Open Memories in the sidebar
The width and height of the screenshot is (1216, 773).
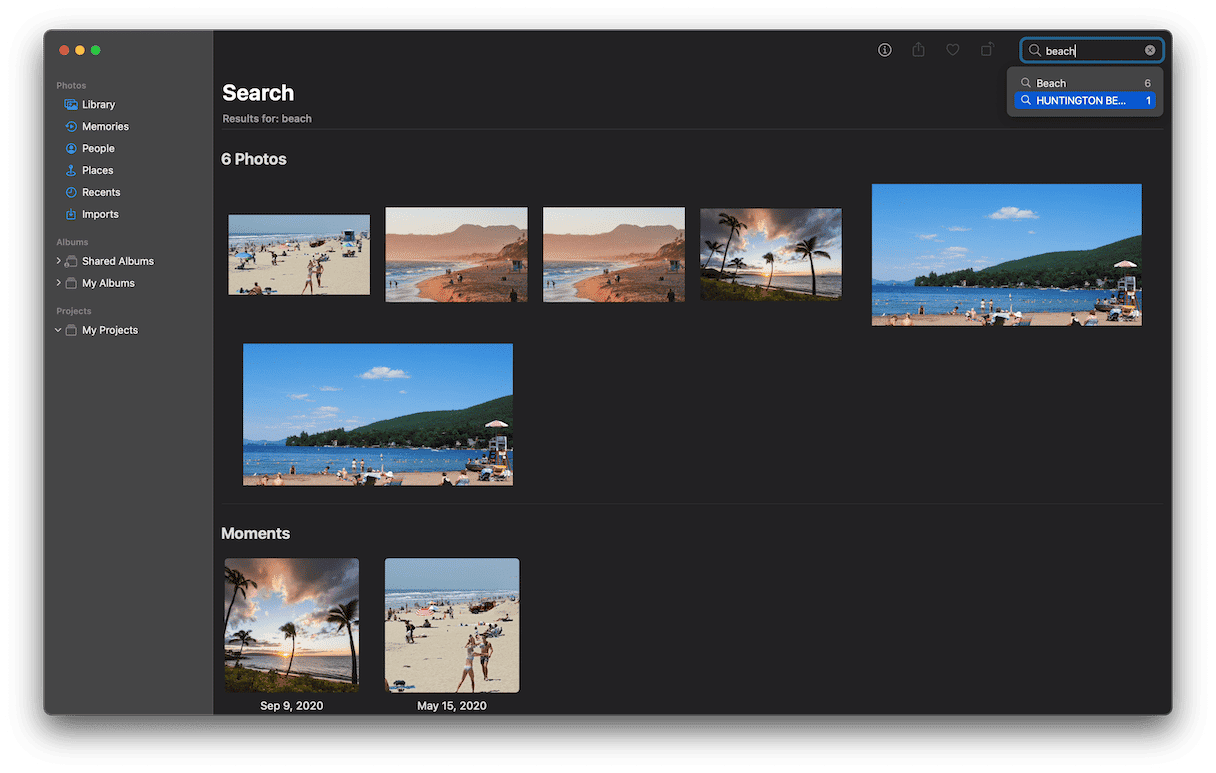coord(105,127)
